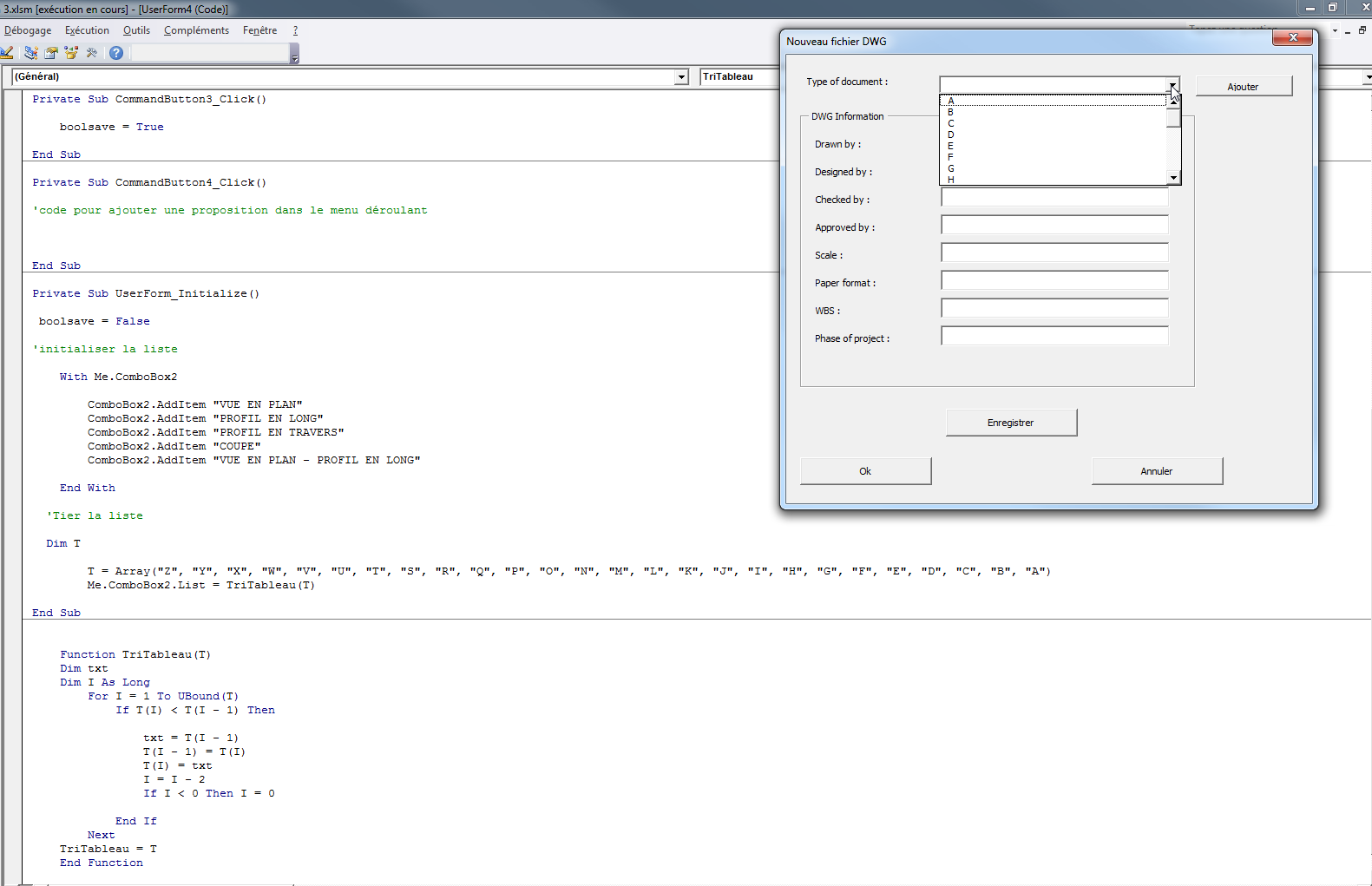Open the Débogage menu
This screenshot has height=886, width=1372.
(27, 30)
